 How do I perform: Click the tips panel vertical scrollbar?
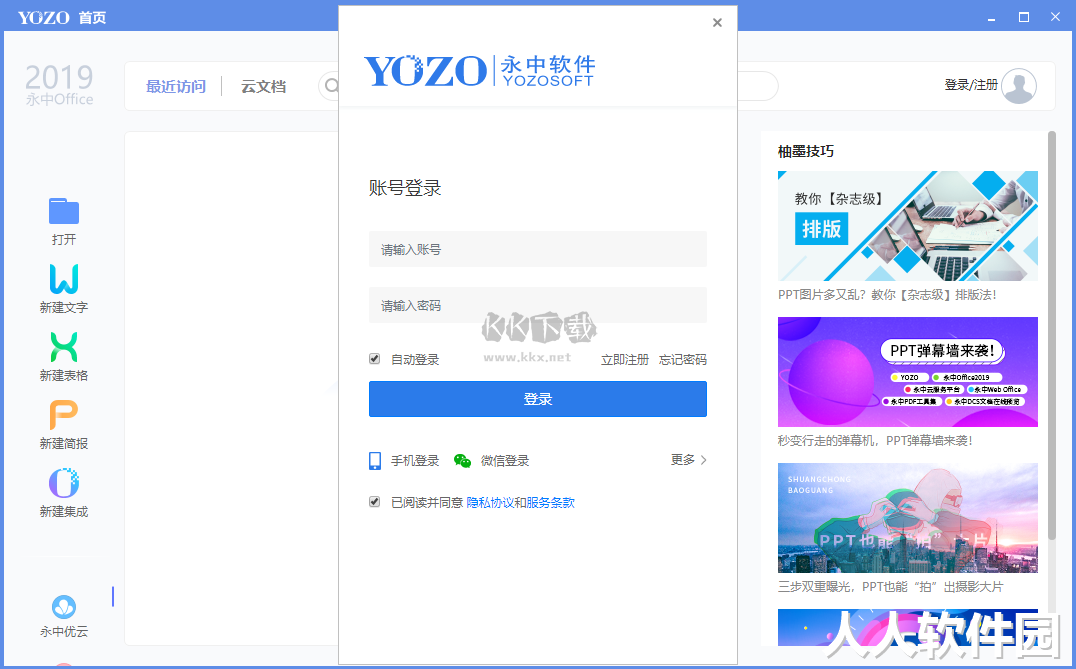coord(1052,335)
